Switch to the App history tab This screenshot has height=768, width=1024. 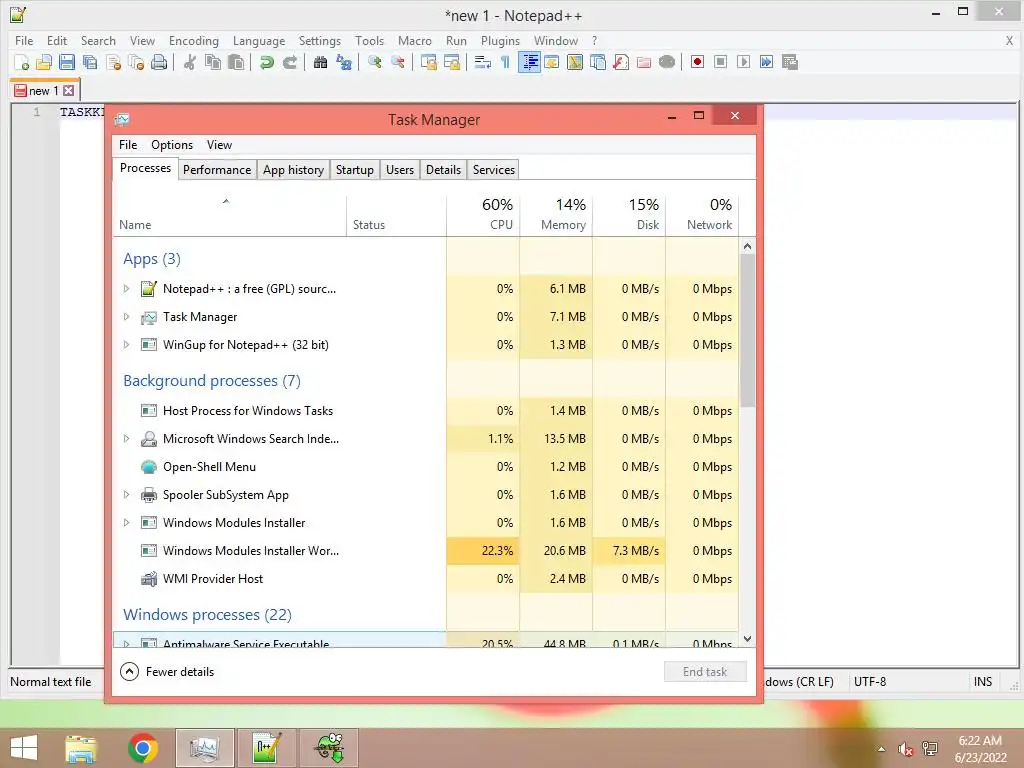tap(293, 170)
